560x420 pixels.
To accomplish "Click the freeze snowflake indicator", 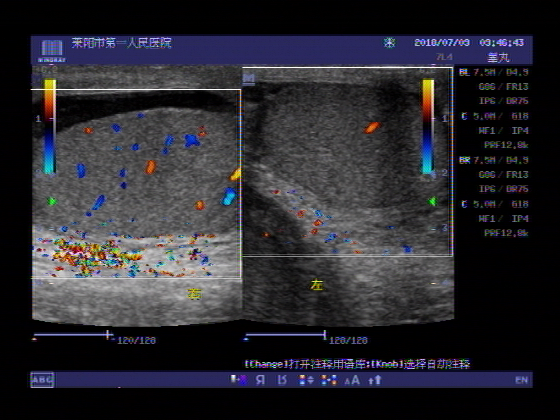I will click(x=389, y=43).
